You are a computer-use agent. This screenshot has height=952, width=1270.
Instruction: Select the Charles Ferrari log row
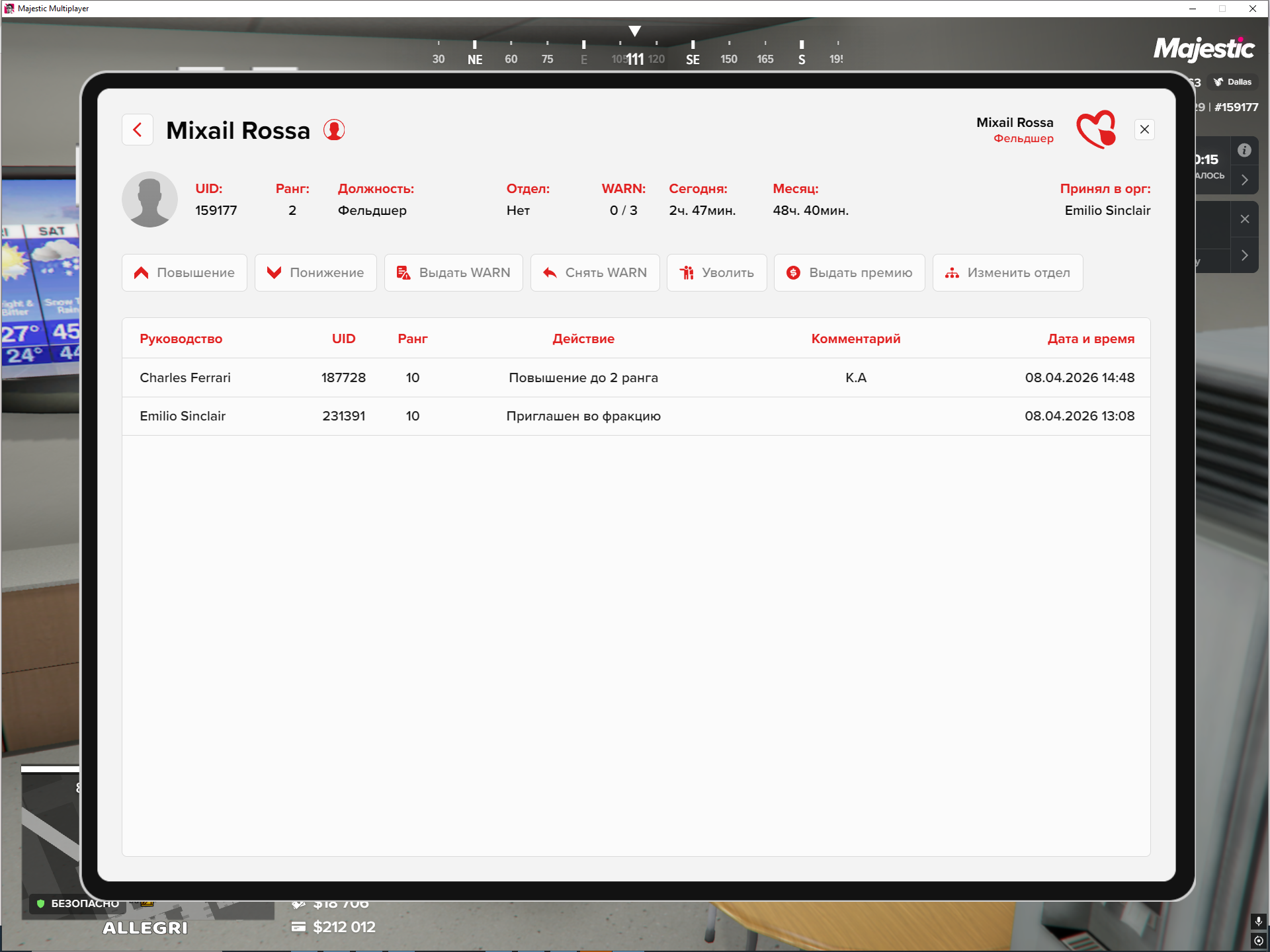coord(636,377)
